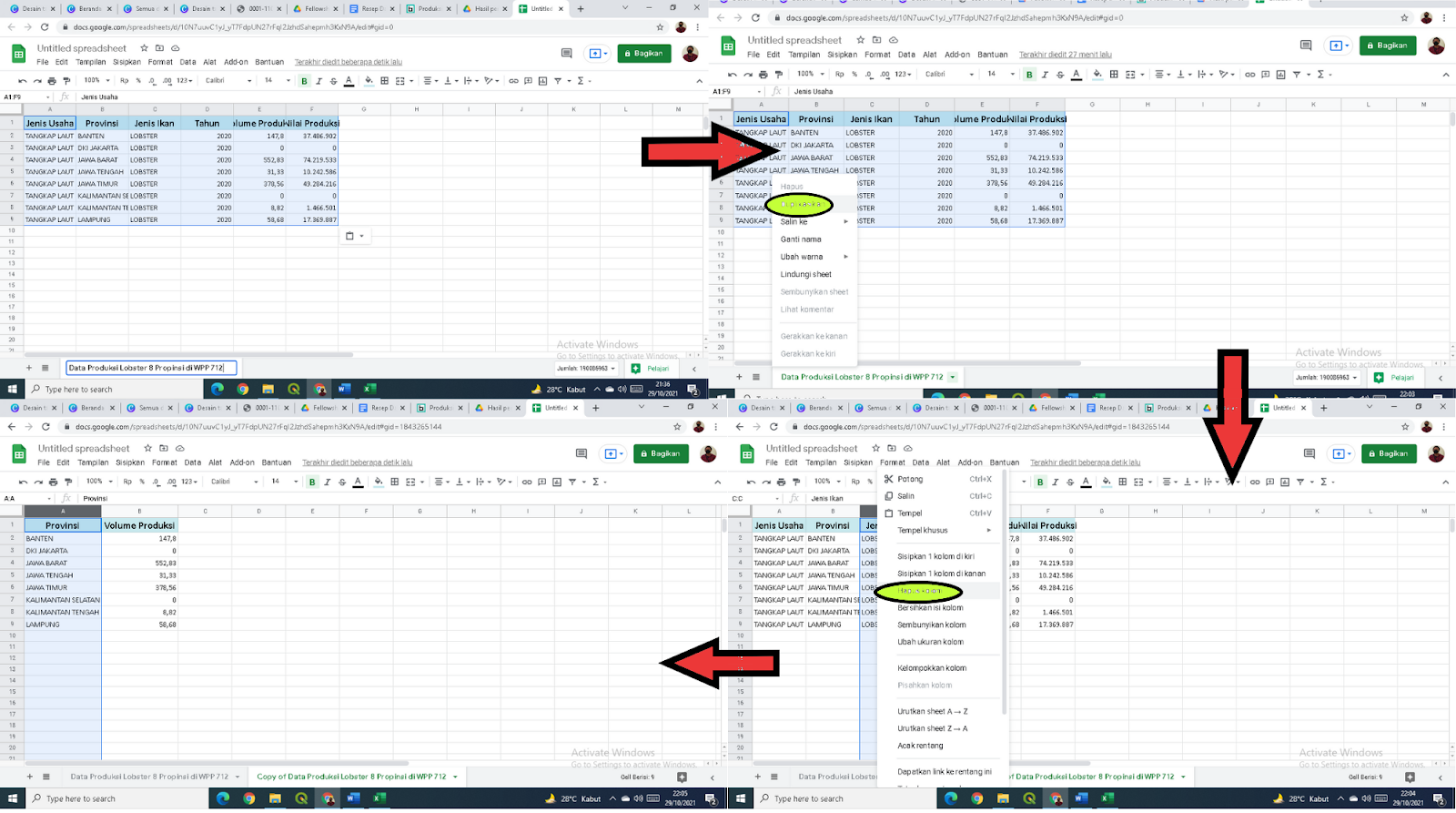Viewport: 1456px width, 813px height.
Task: Open Excel from the taskbar showing 22:05 clock
Action: [x=379, y=798]
